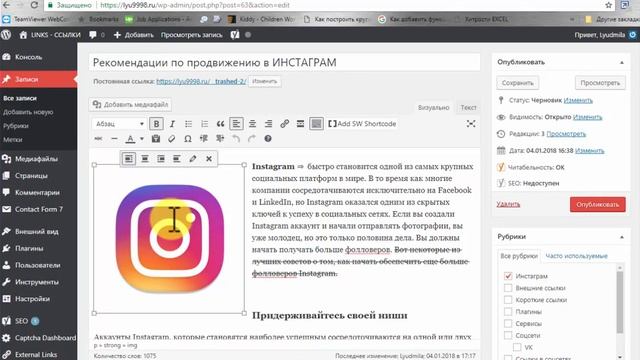Viewport: 640px width, 360px height.
Task: Align text right in editor toolbar
Action: click(268, 124)
